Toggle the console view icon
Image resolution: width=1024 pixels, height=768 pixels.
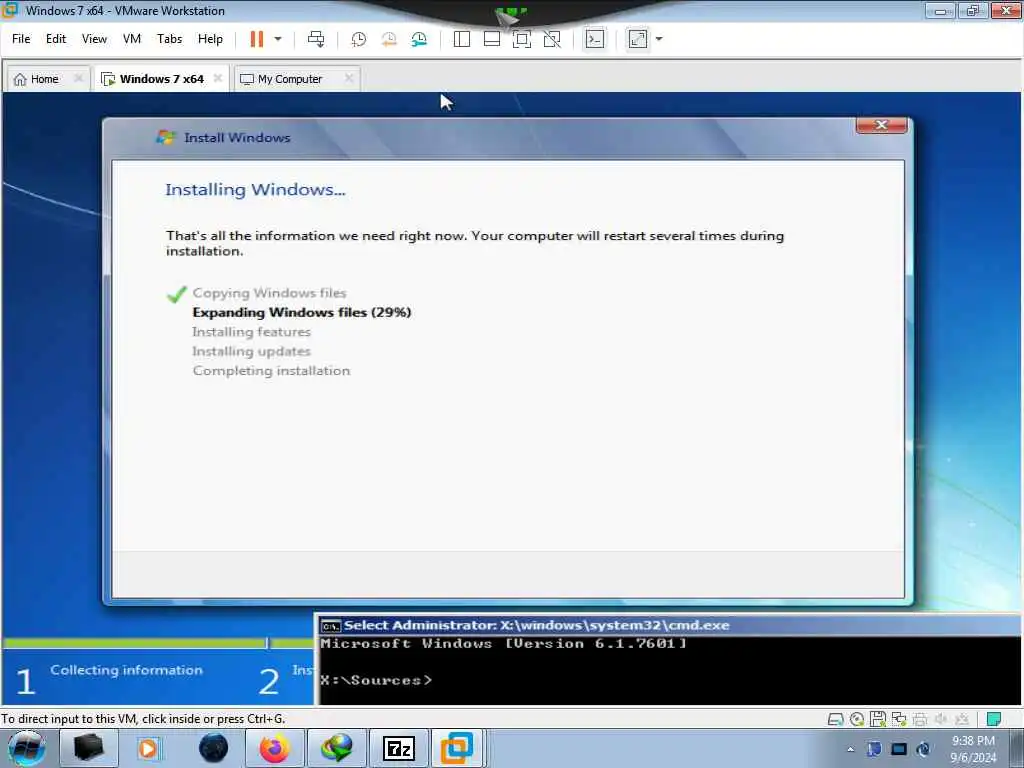594,39
